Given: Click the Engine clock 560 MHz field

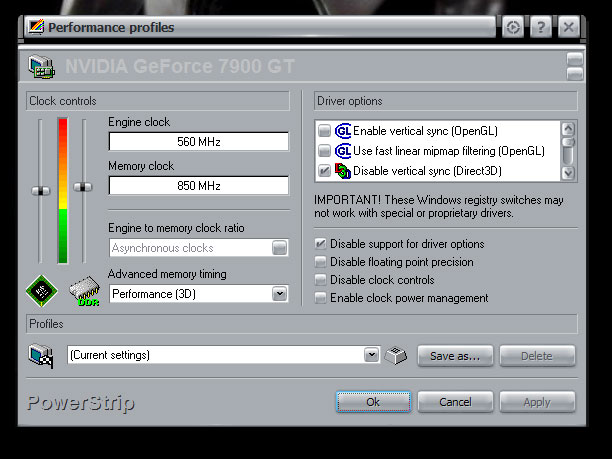Looking at the screenshot, I should point(199,141).
